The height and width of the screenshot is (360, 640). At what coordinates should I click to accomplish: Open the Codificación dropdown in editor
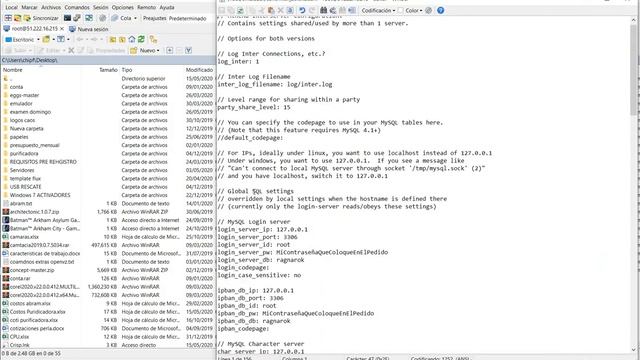pos(378,10)
